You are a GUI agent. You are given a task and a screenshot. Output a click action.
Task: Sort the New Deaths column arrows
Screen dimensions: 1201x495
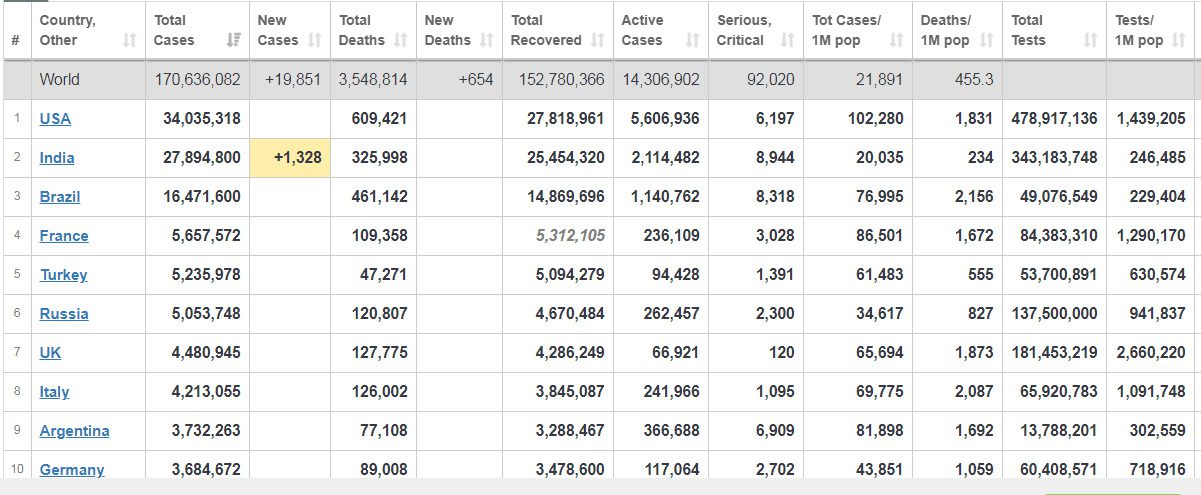point(487,40)
